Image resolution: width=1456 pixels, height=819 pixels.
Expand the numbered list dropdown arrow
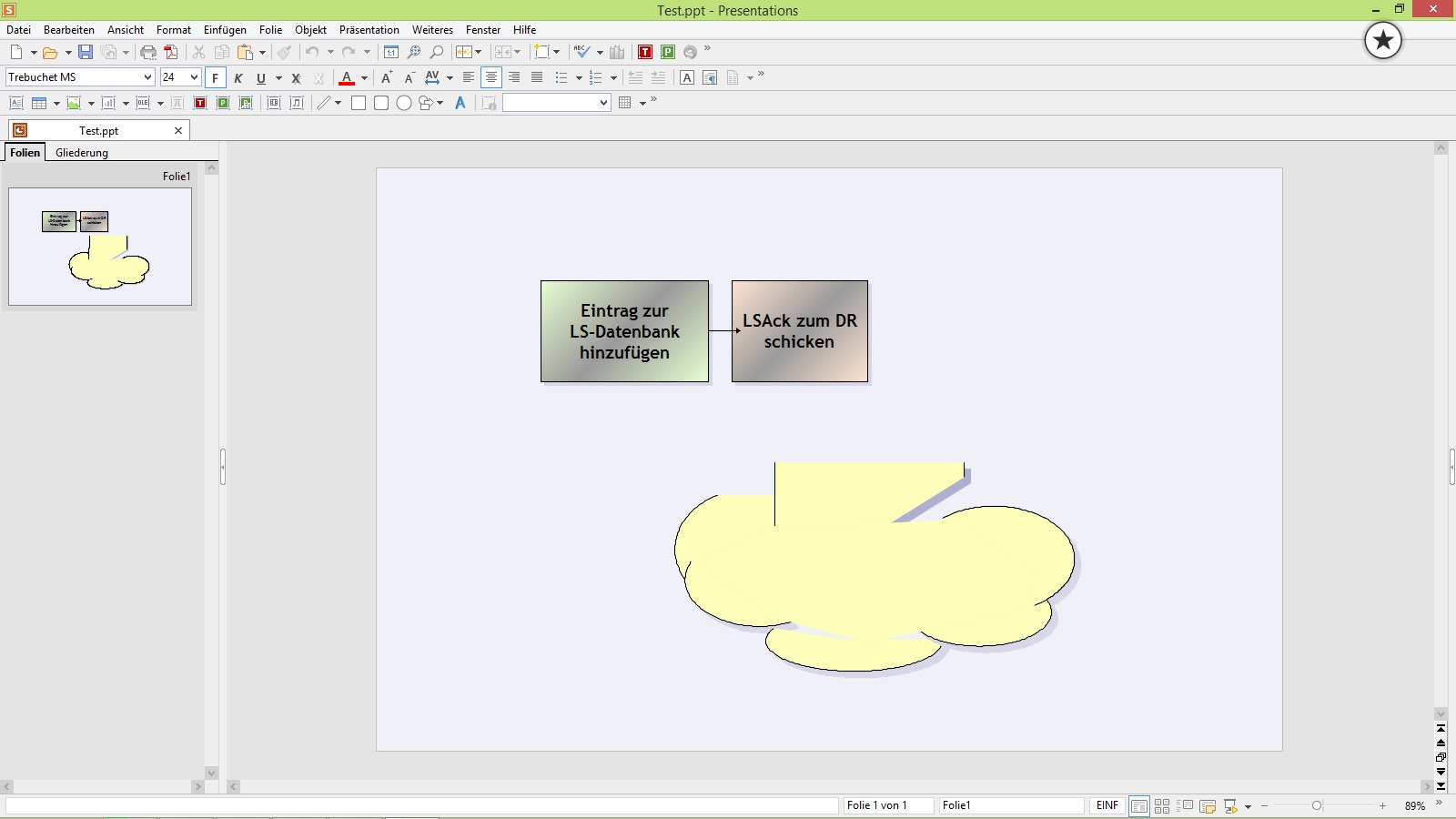(613, 78)
